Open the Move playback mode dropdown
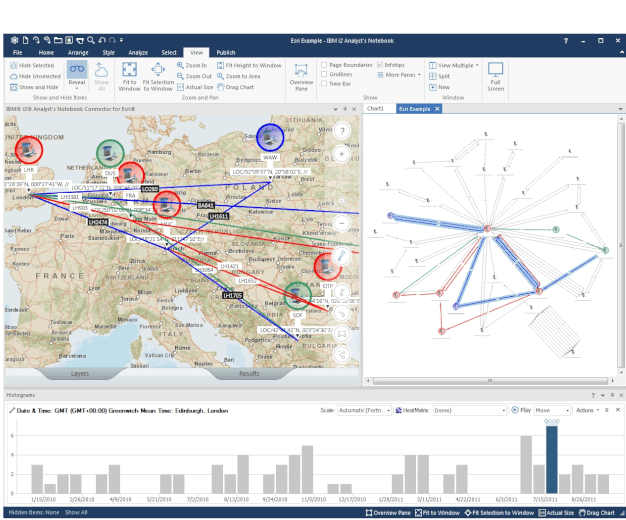 tap(552, 410)
